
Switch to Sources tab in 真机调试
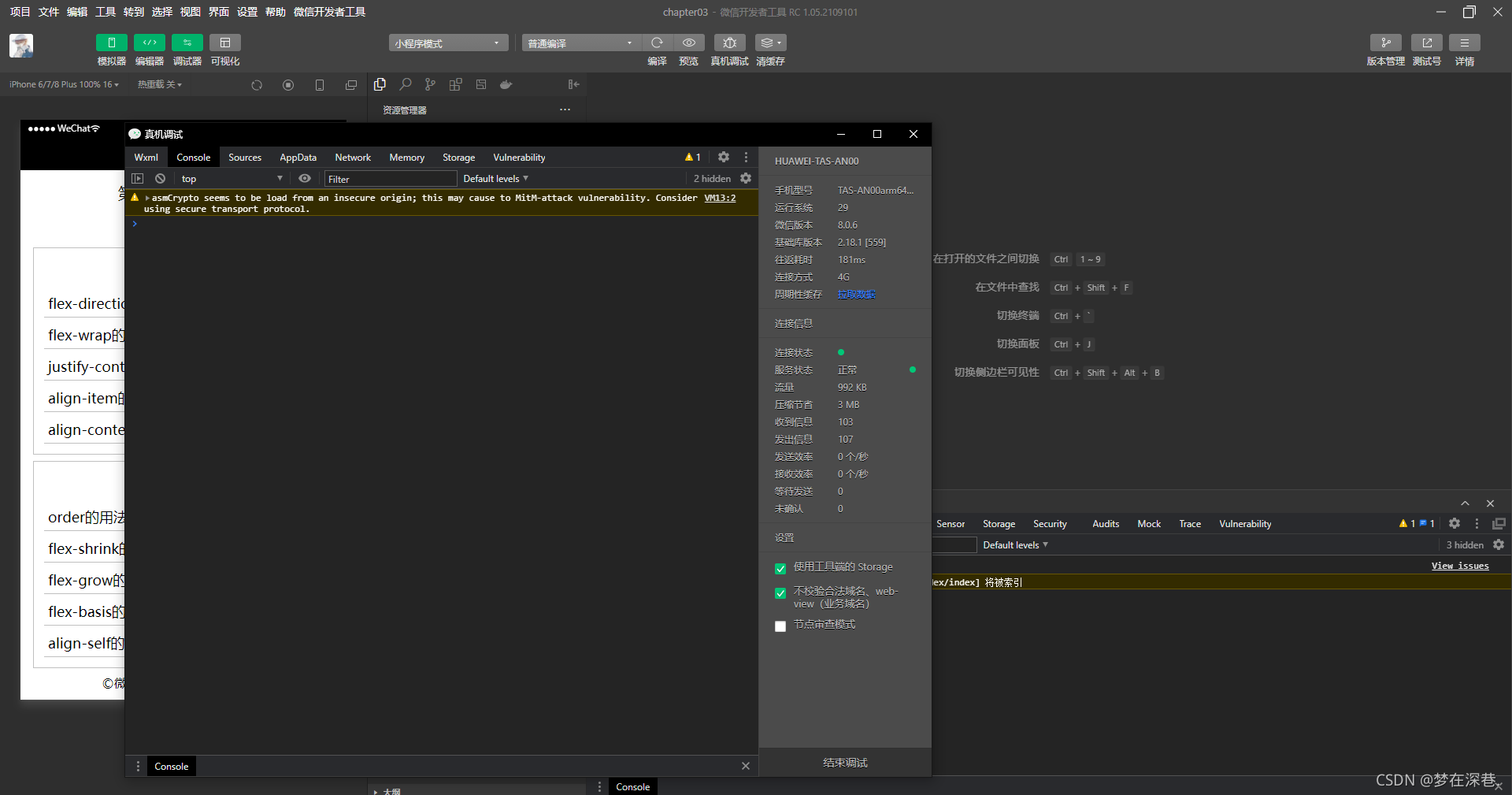coord(245,158)
